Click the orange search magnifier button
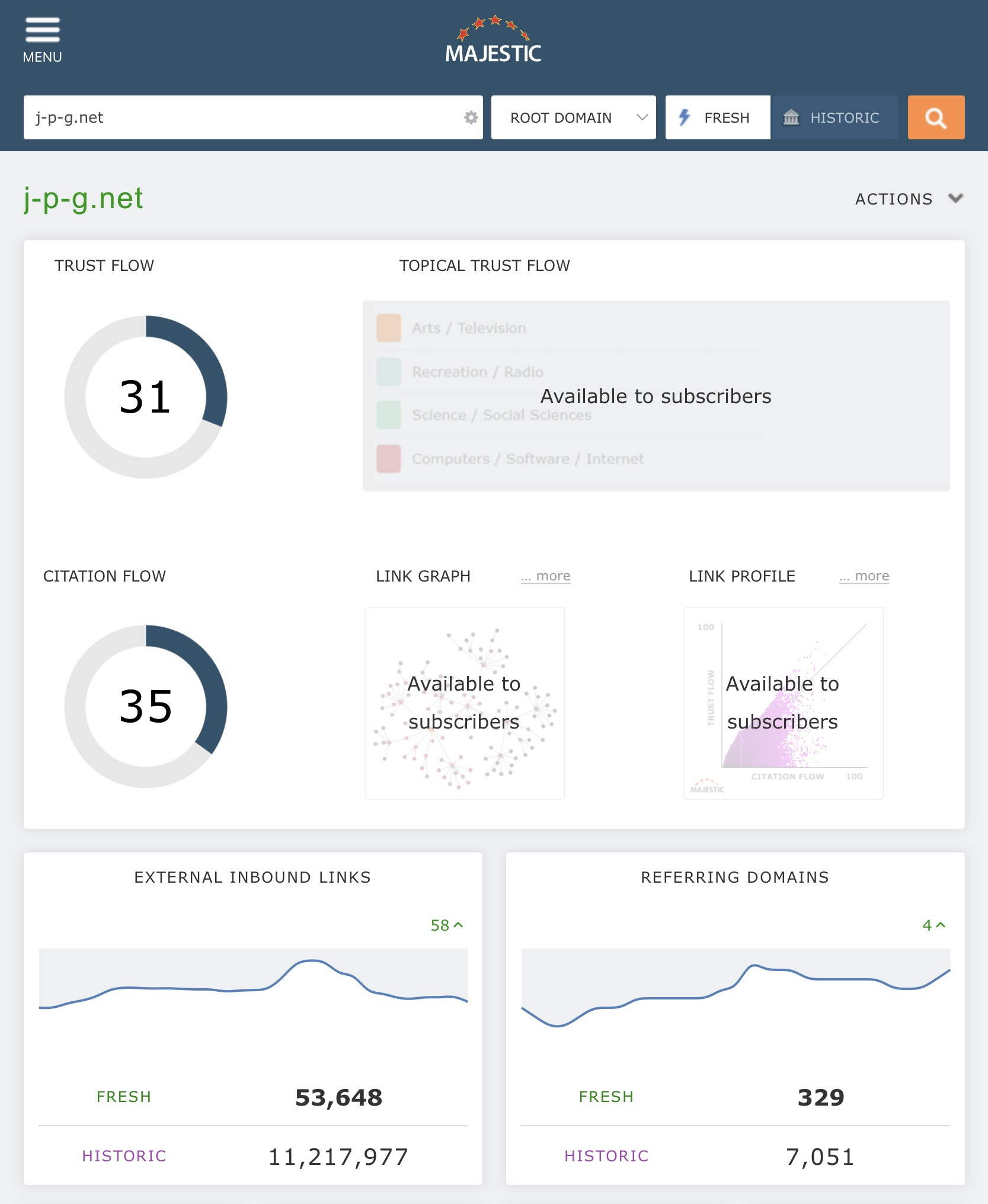Image resolution: width=988 pixels, height=1204 pixels. [x=936, y=117]
